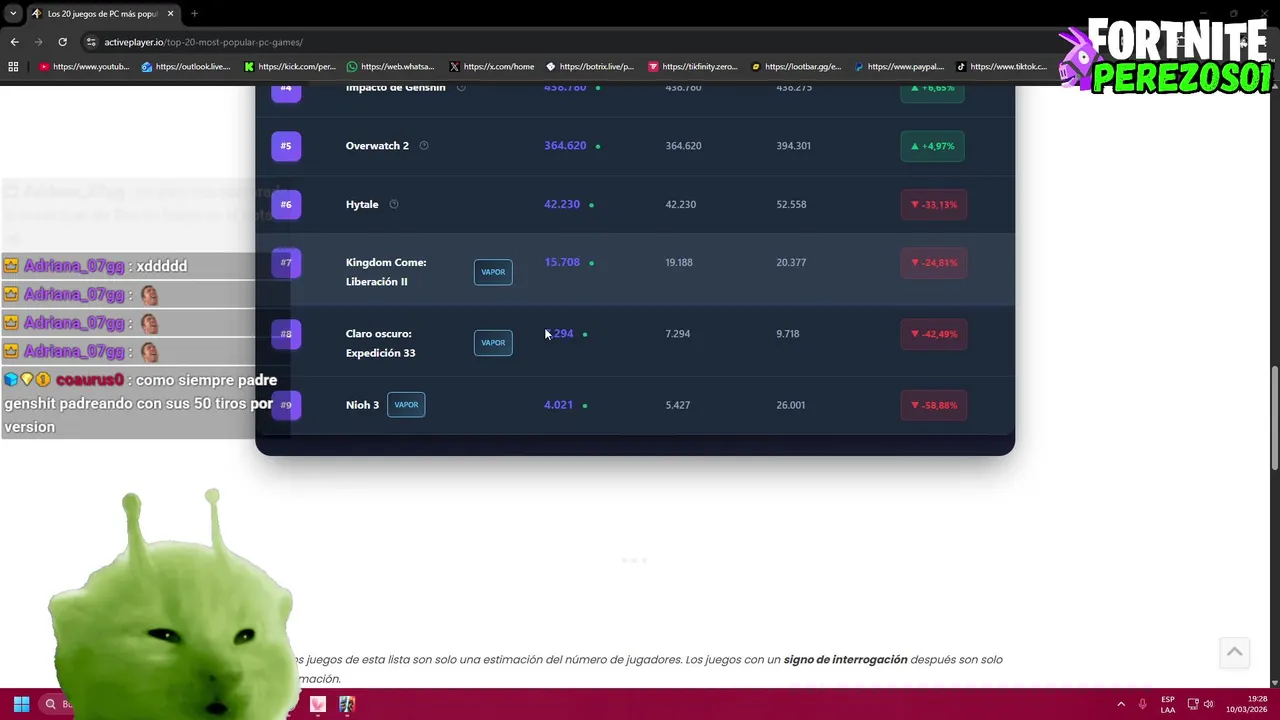Select the 'Los 20 juegos de PC' tab

[100, 14]
